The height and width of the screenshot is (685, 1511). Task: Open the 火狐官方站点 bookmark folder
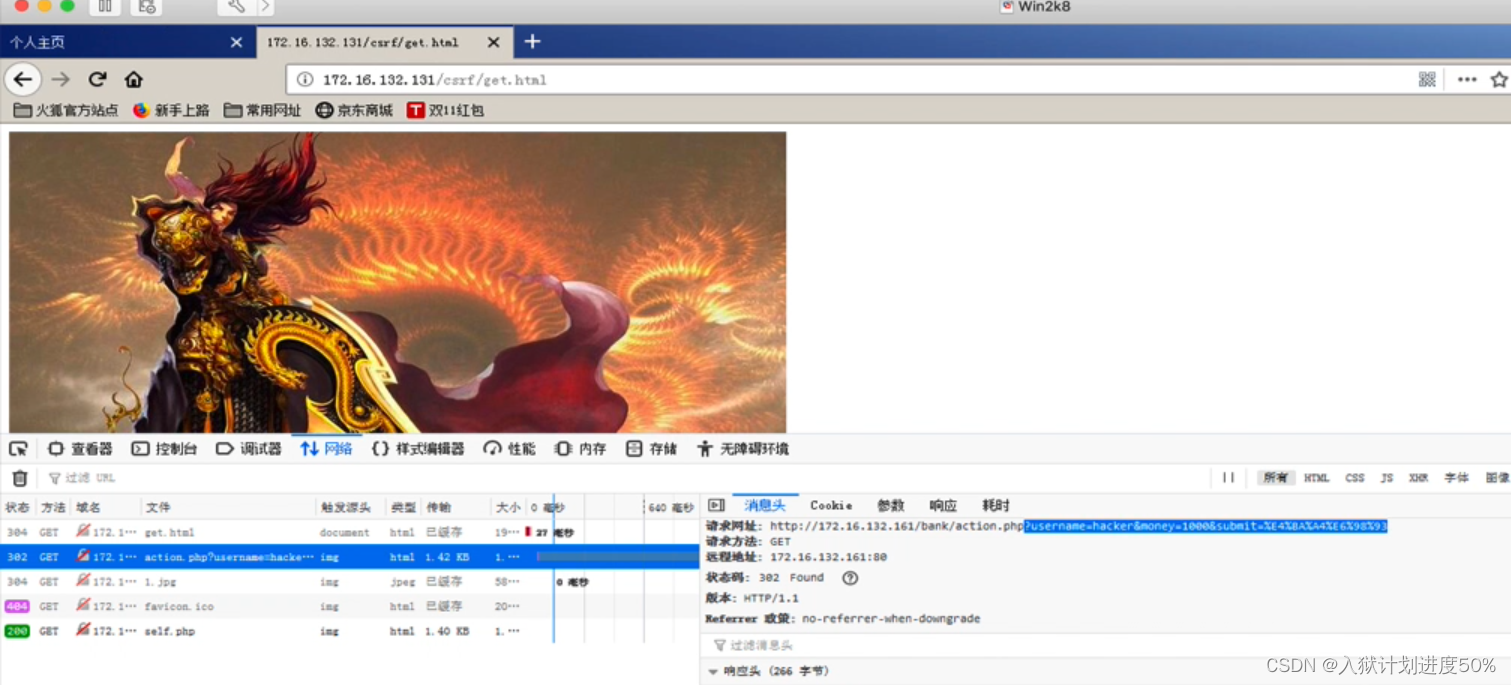[66, 110]
